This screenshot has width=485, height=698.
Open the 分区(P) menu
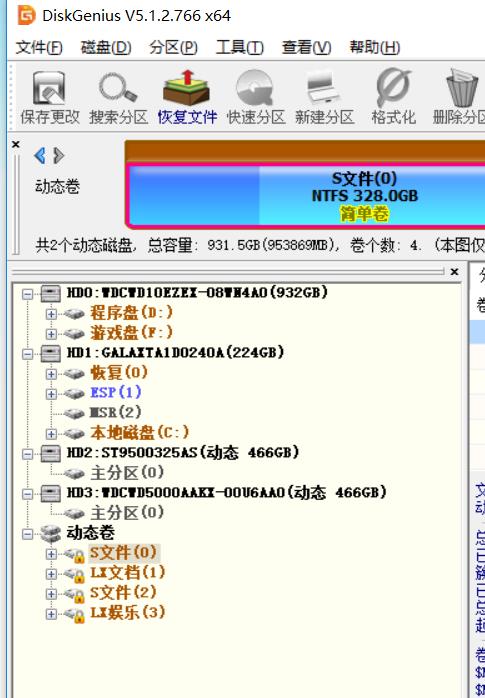pyautogui.click(x=173, y=47)
